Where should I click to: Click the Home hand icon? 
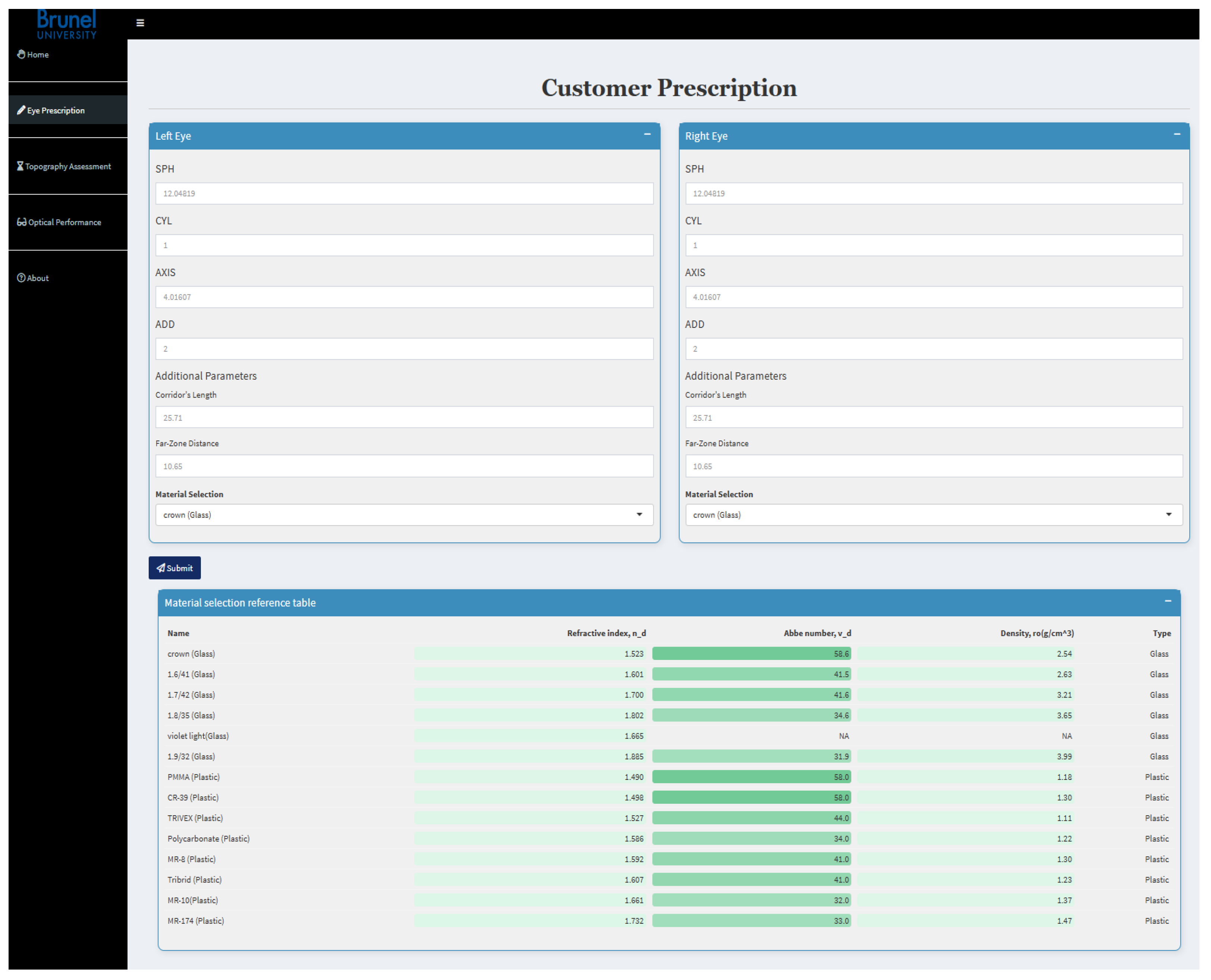tap(21, 54)
